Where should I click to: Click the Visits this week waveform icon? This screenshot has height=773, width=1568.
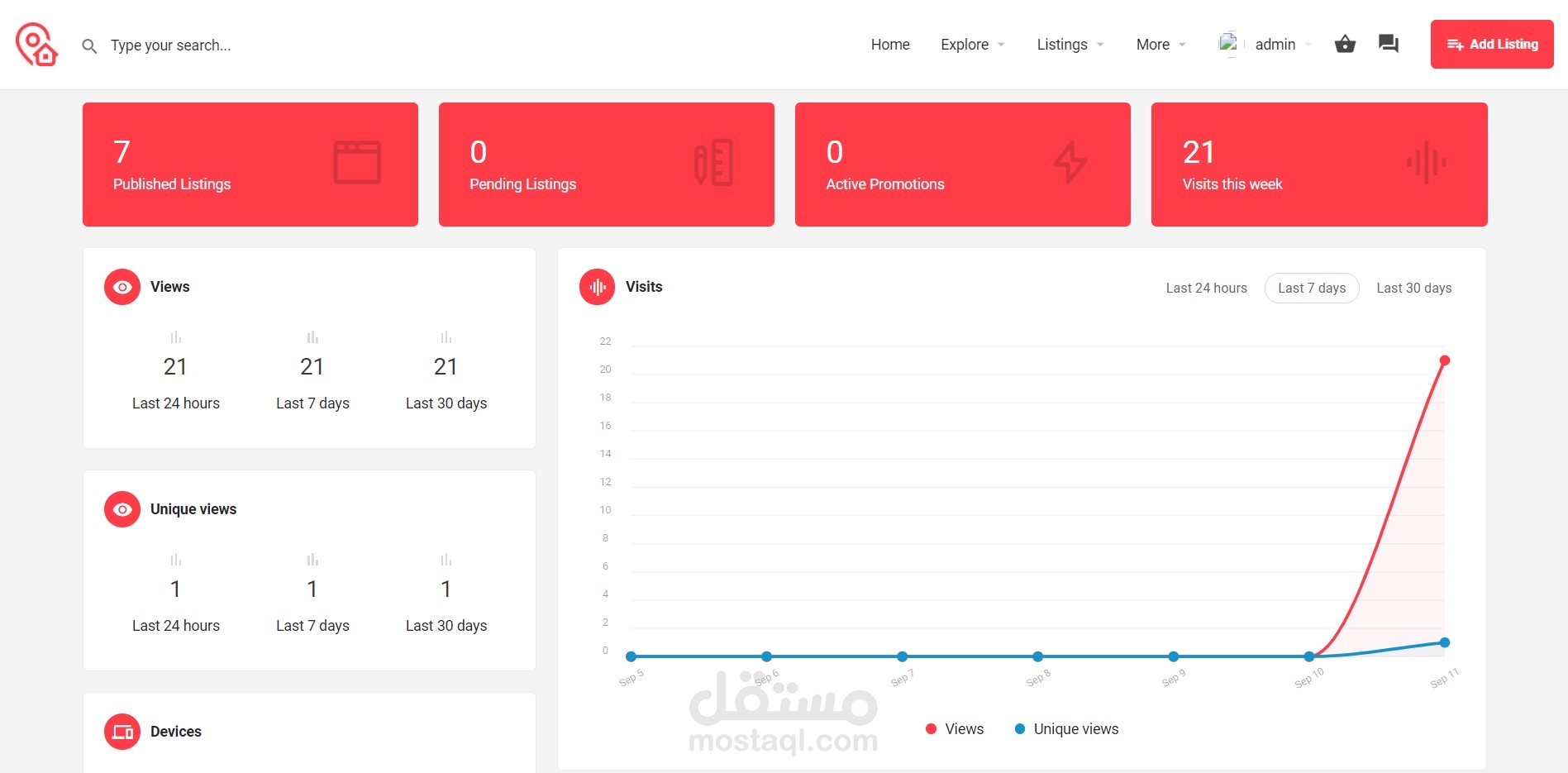pos(1427,162)
